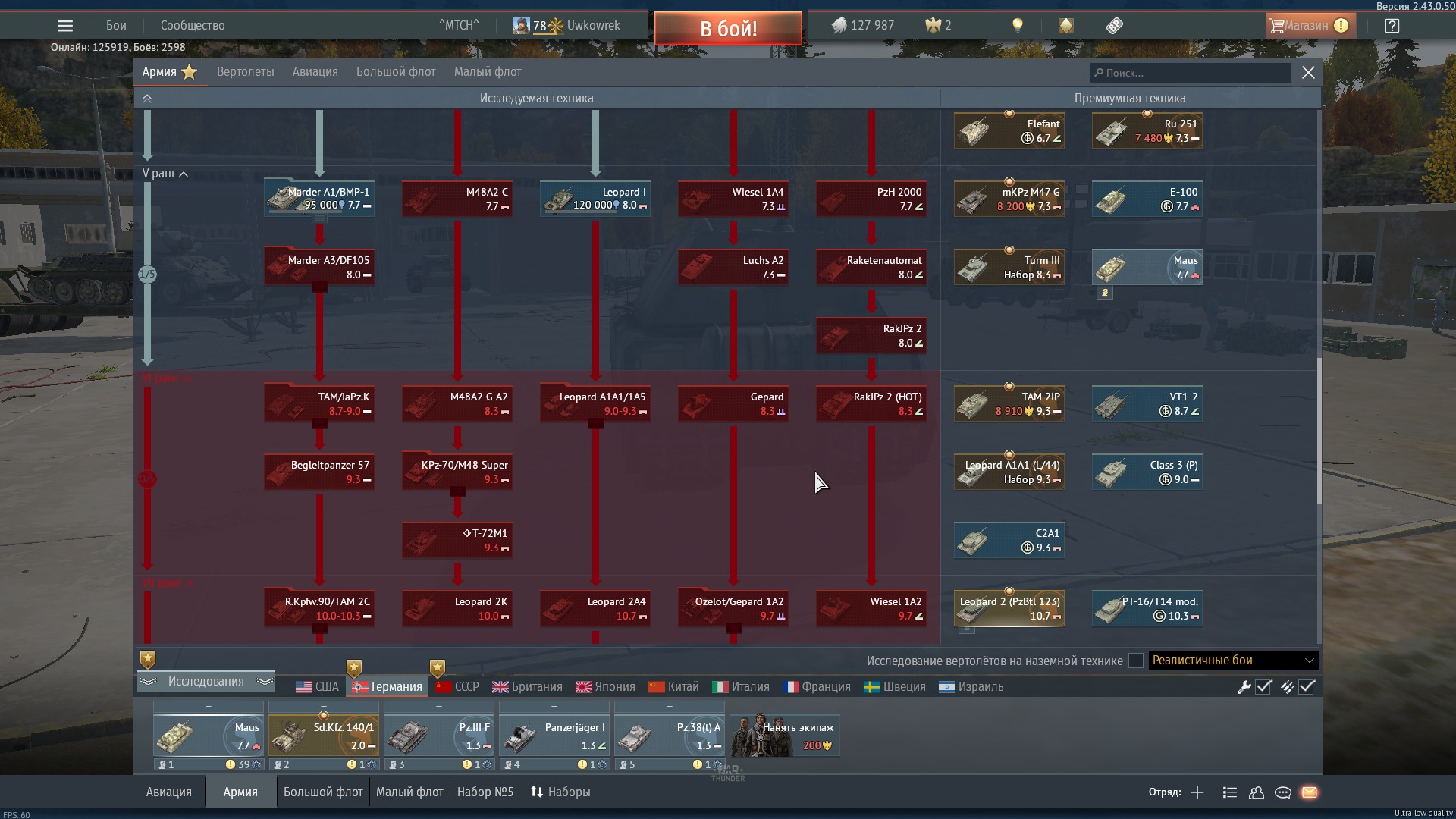
Task: Click the ammunition auto-refill icon
Action: [x=1287, y=687]
